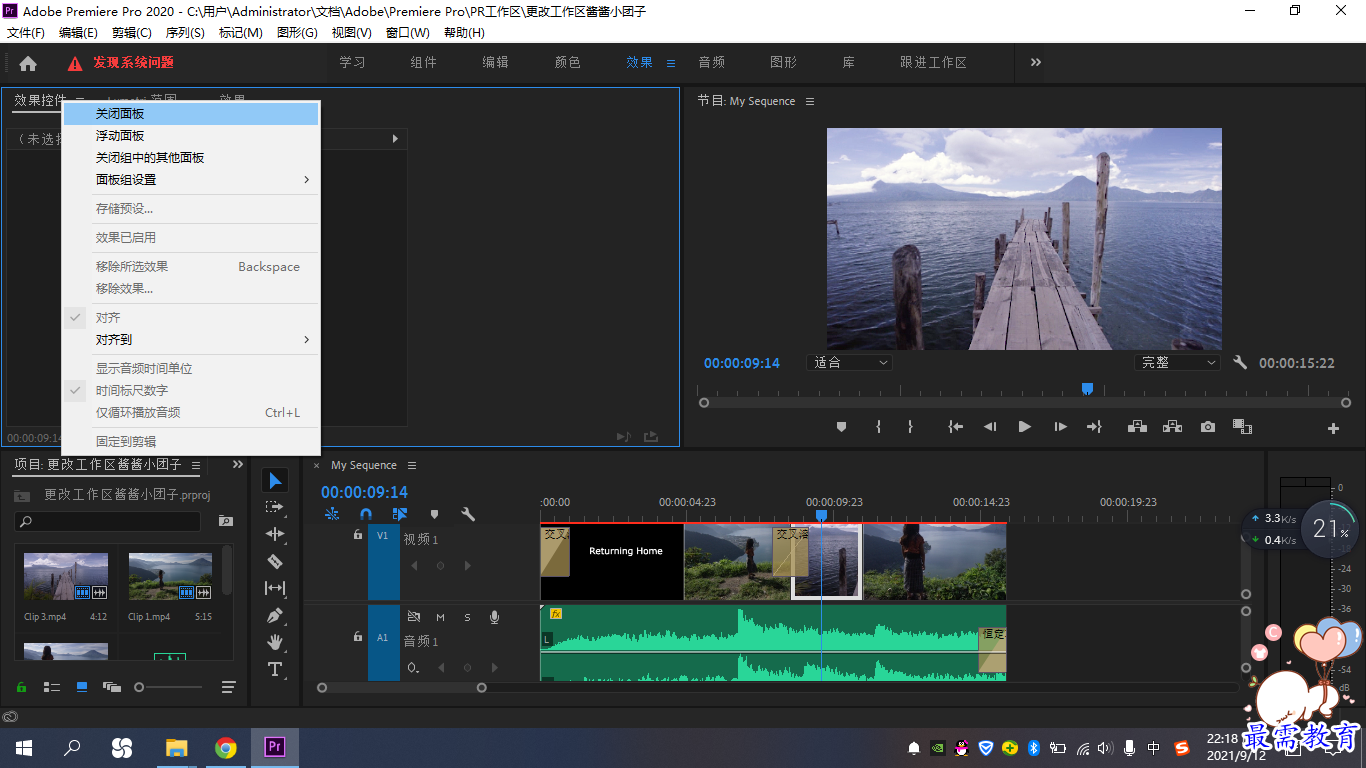The height and width of the screenshot is (768, 1366).
Task: Open 文件(F) menu
Action: 26,33
